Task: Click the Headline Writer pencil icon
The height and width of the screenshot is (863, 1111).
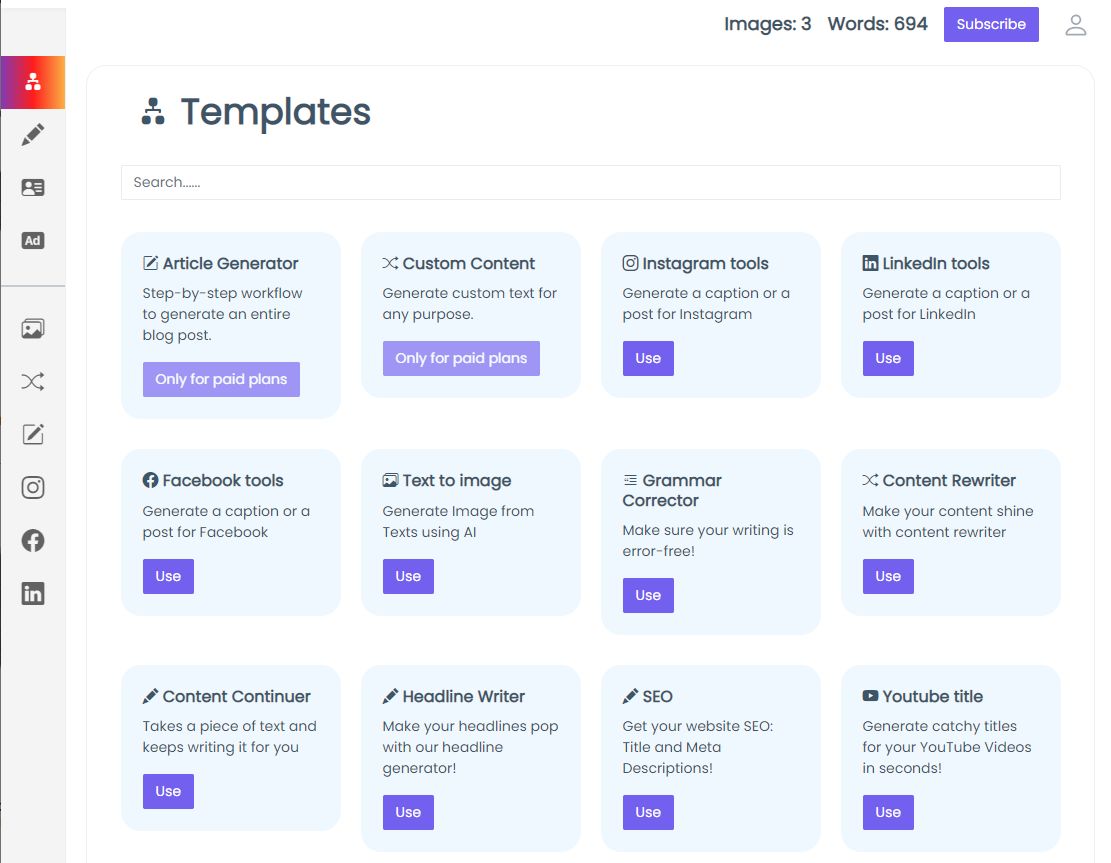Action: click(x=390, y=696)
